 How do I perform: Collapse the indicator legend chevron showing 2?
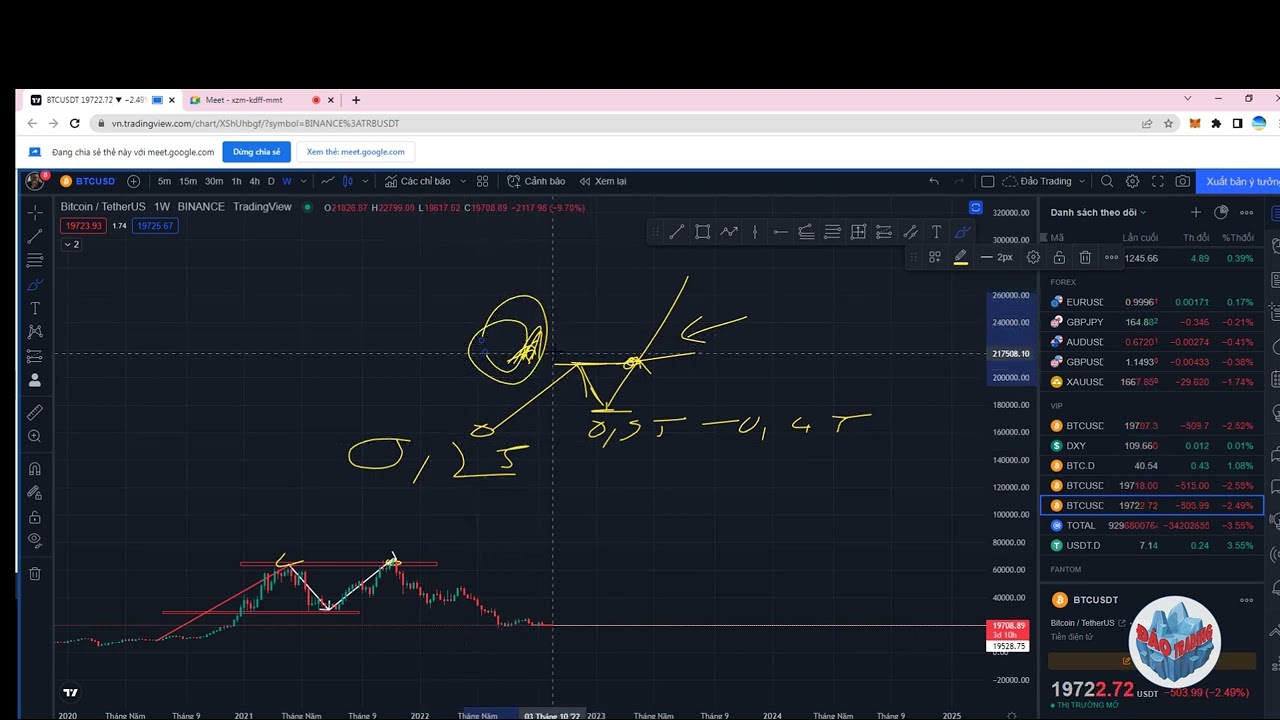pos(70,244)
